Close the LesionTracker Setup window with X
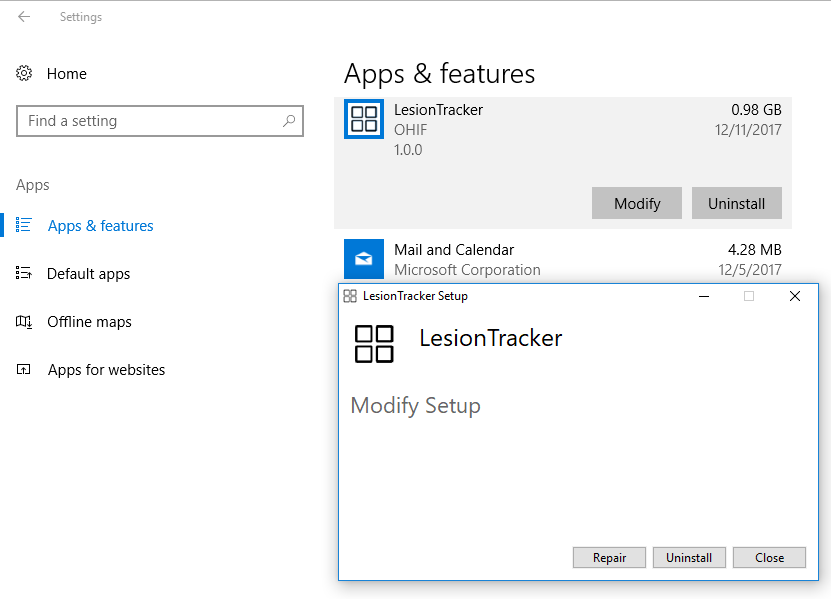 (x=794, y=296)
